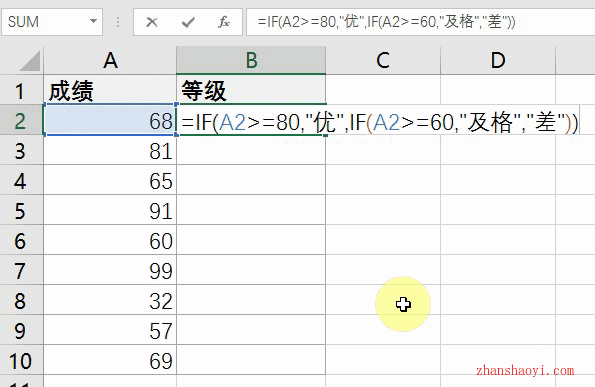Select row 9 header
The height and width of the screenshot is (387, 595).
click(22, 330)
